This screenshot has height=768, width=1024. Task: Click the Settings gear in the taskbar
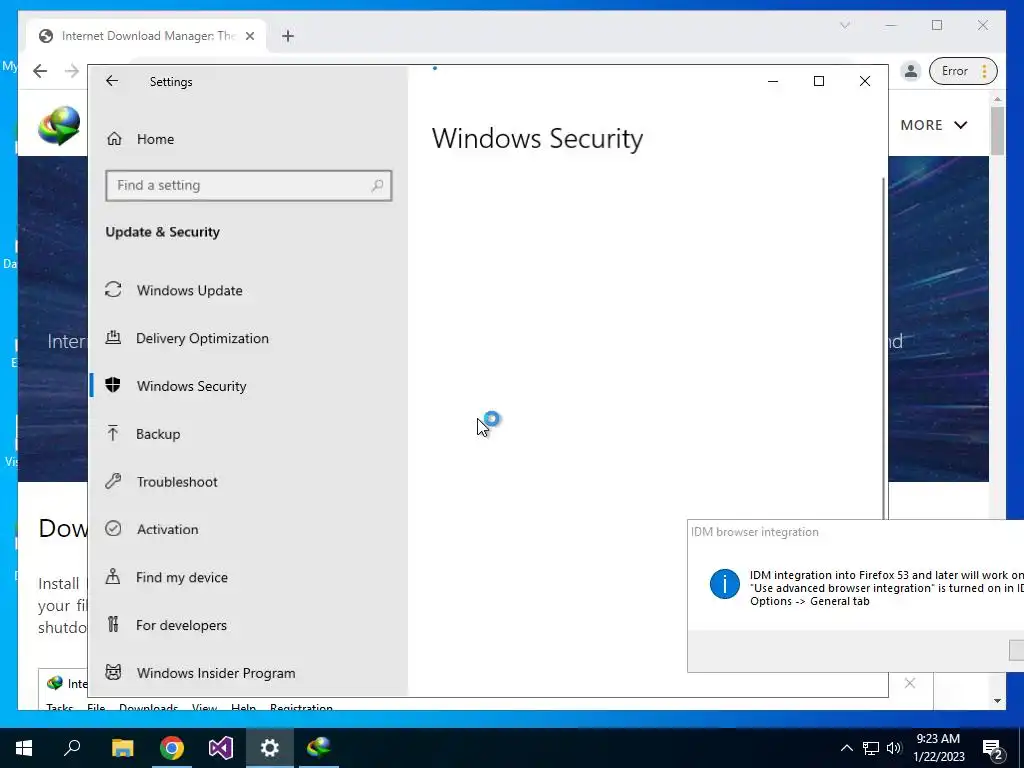click(270, 748)
